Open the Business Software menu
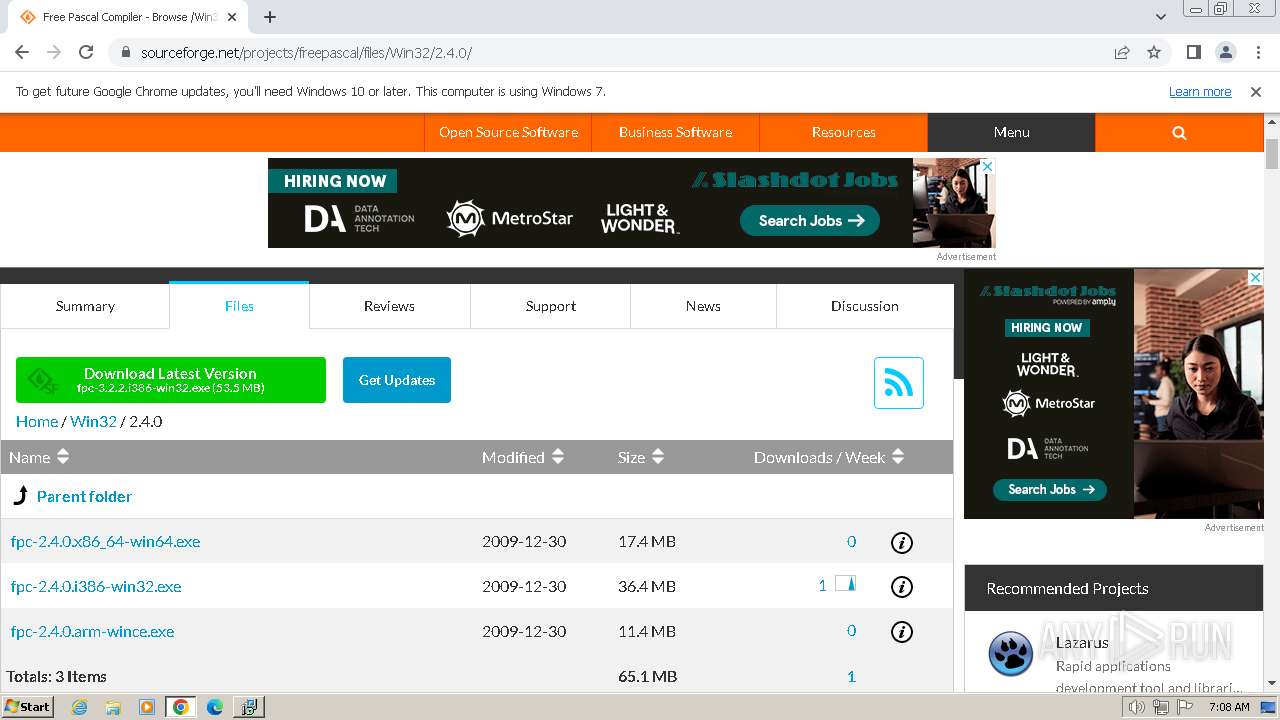This screenshot has height=720, width=1280. pos(675,132)
